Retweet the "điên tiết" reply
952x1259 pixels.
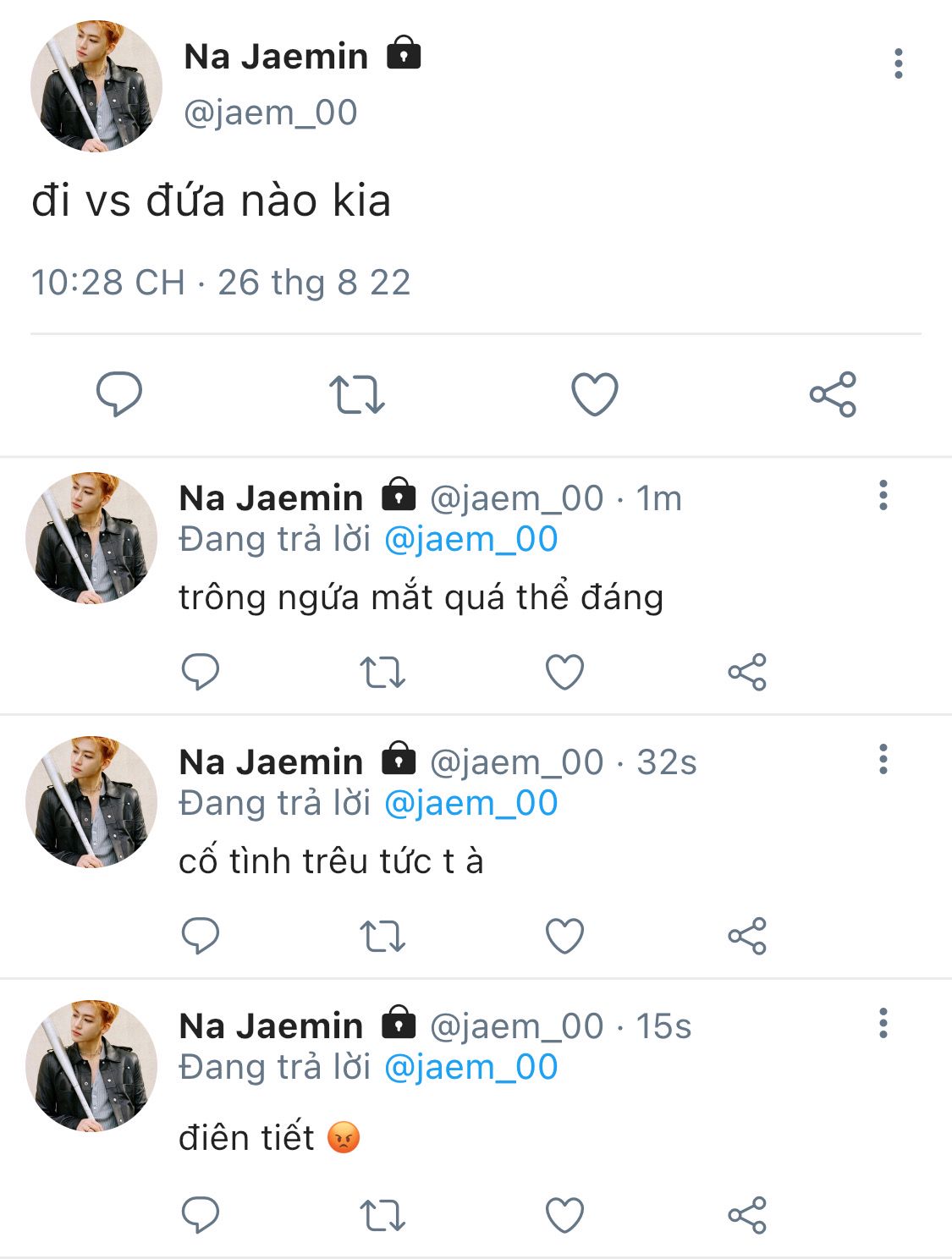(x=382, y=1216)
